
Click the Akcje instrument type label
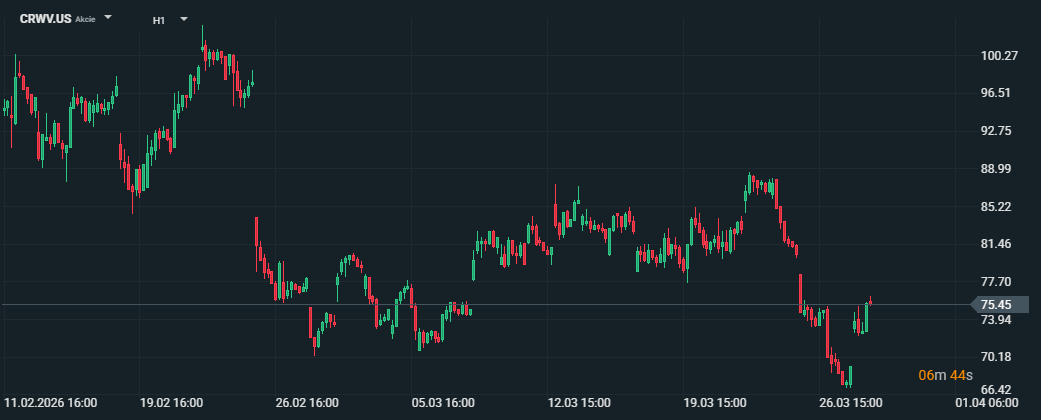(86, 20)
